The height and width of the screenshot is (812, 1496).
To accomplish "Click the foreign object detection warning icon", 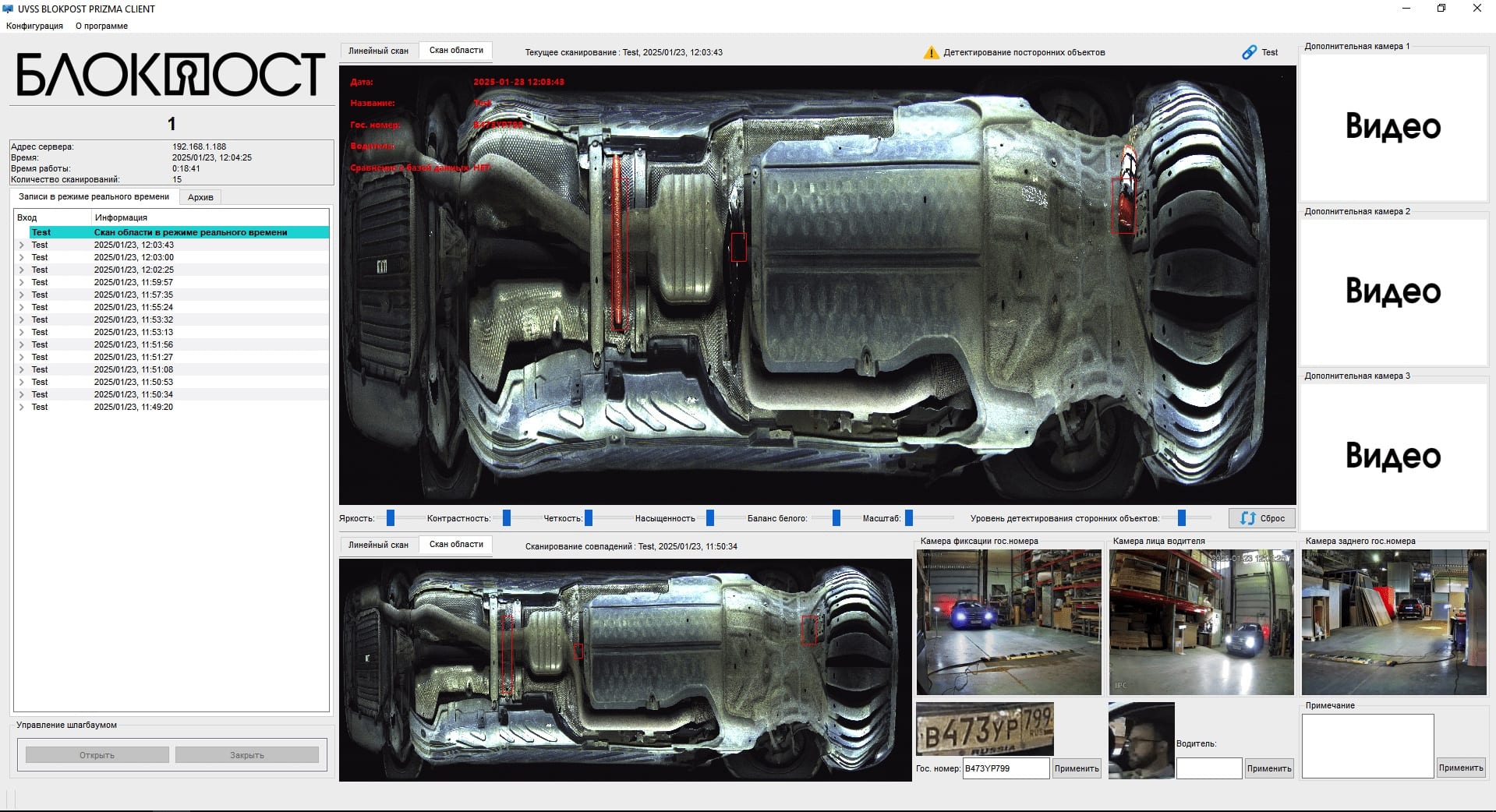I will pyautogui.click(x=931, y=52).
